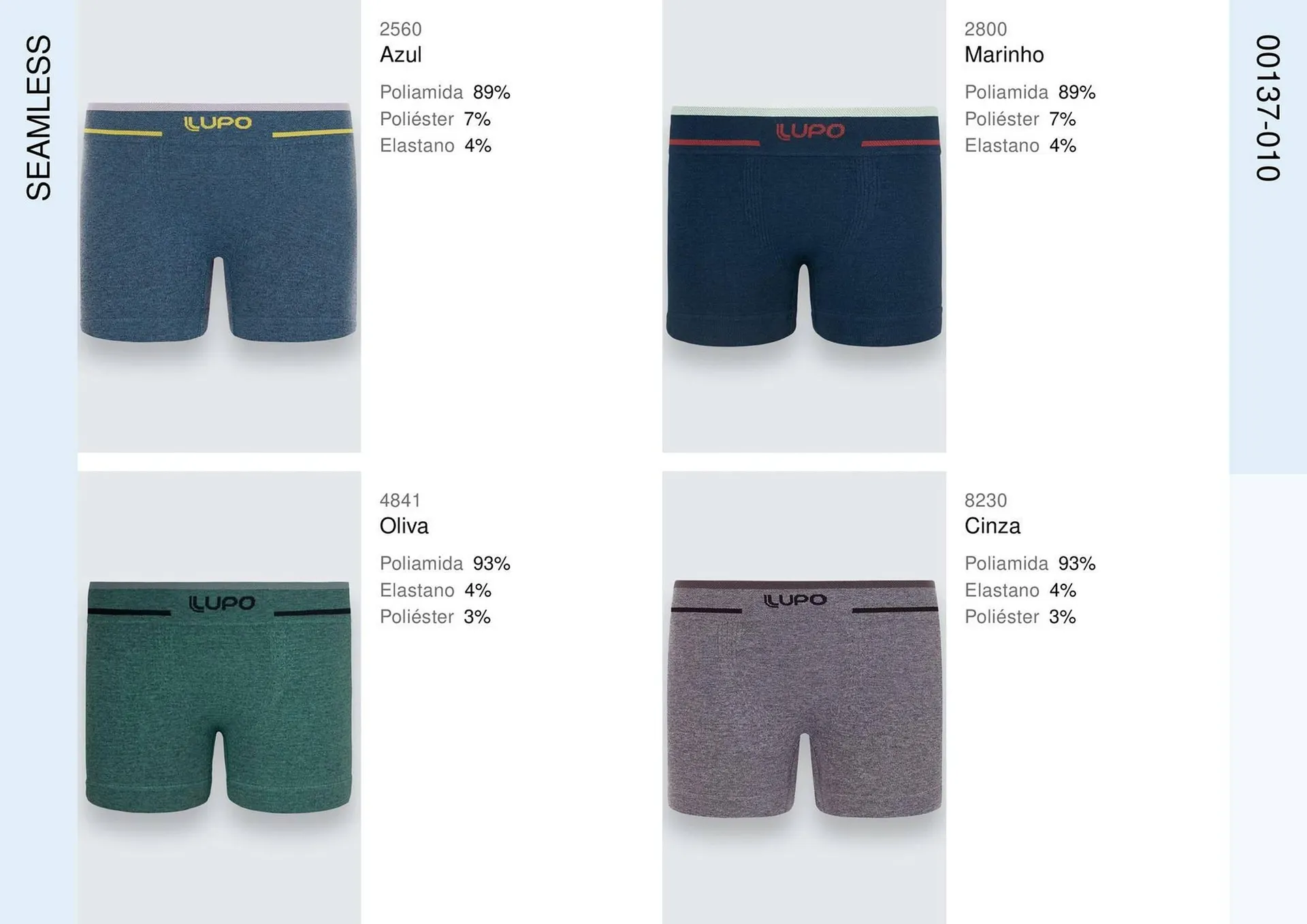Image resolution: width=1307 pixels, height=924 pixels.
Task: Click the Marinho color name
Action: pyautogui.click(x=1003, y=54)
